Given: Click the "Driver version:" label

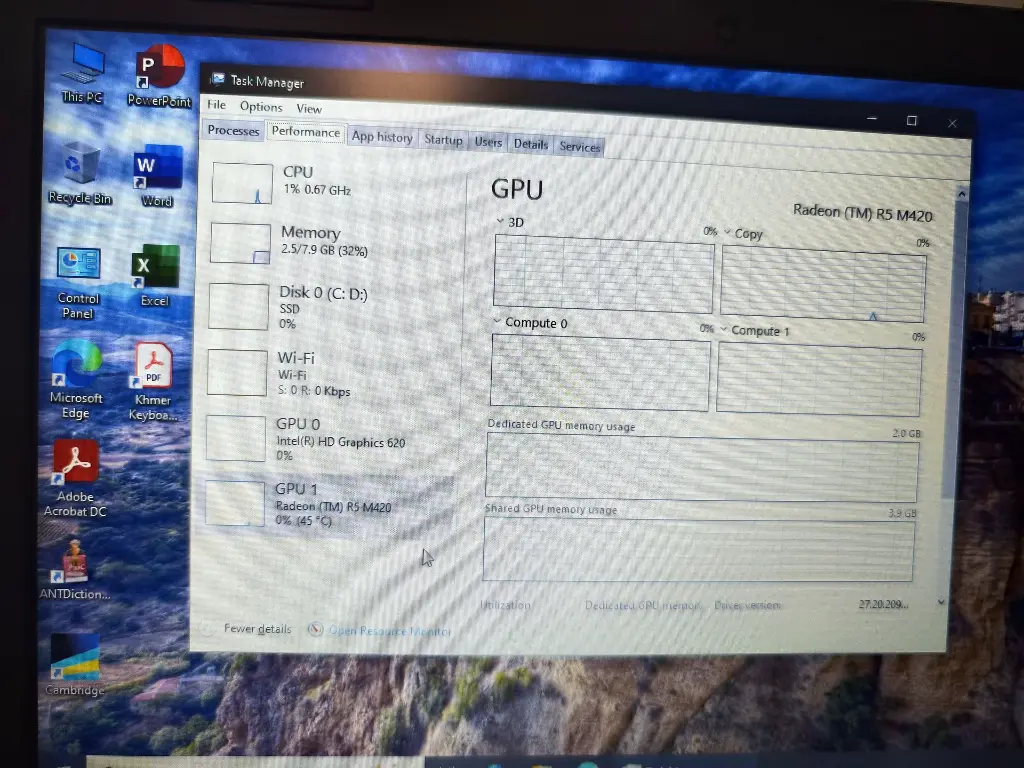Looking at the screenshot, I should click(747, 605).
